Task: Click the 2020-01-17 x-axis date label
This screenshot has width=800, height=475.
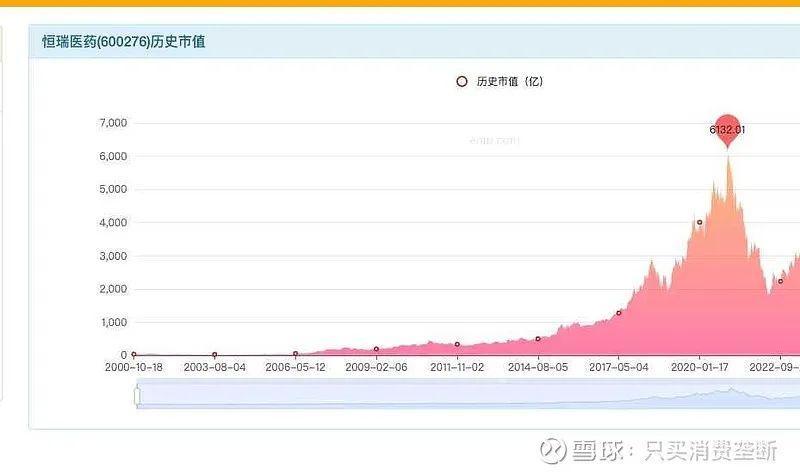Action: click(x=699, y=367)
